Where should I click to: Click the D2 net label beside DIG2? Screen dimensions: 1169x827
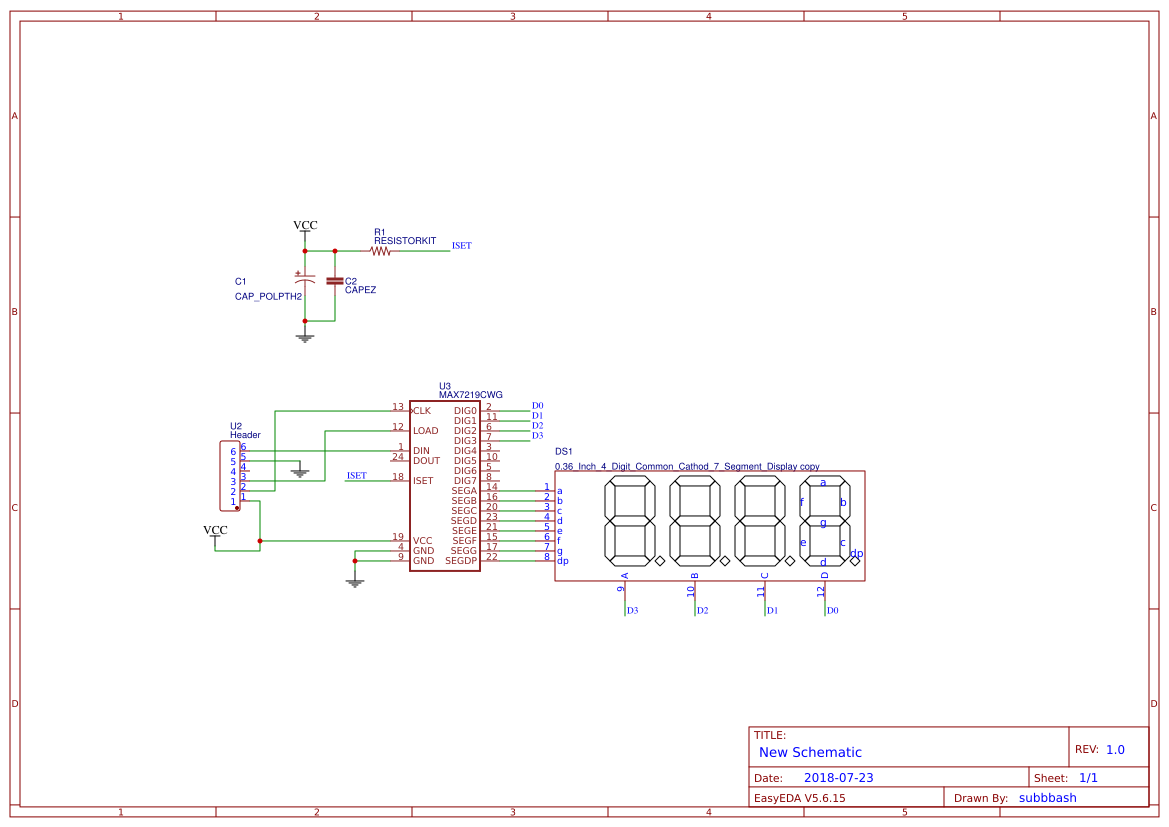538,426
